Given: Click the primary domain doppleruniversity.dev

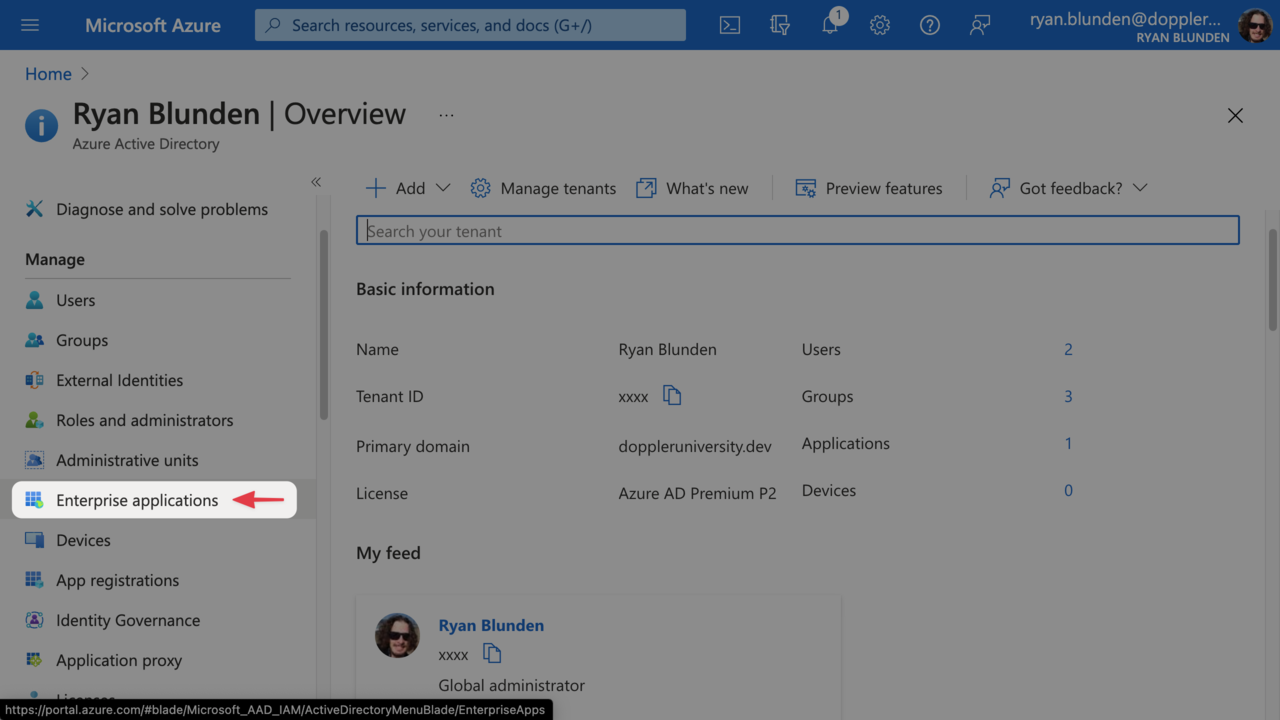Looking at the screenshot, I should (695, 446).
